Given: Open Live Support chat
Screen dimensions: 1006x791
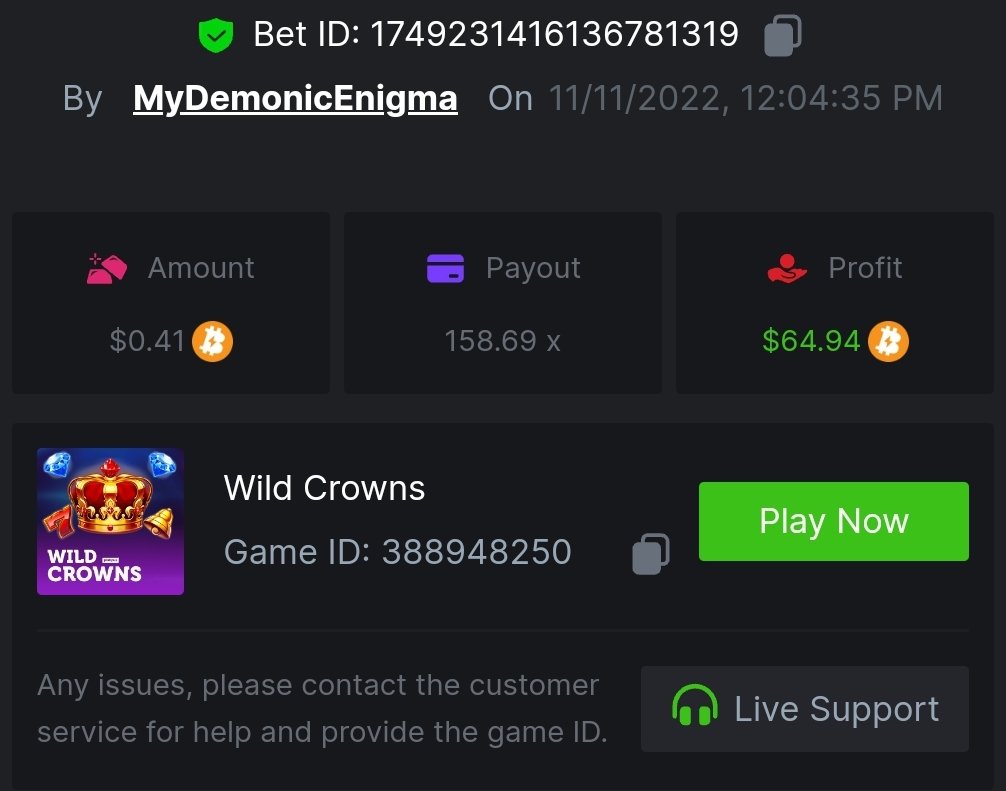Looking at the screenshot, I should pos(805,709).
